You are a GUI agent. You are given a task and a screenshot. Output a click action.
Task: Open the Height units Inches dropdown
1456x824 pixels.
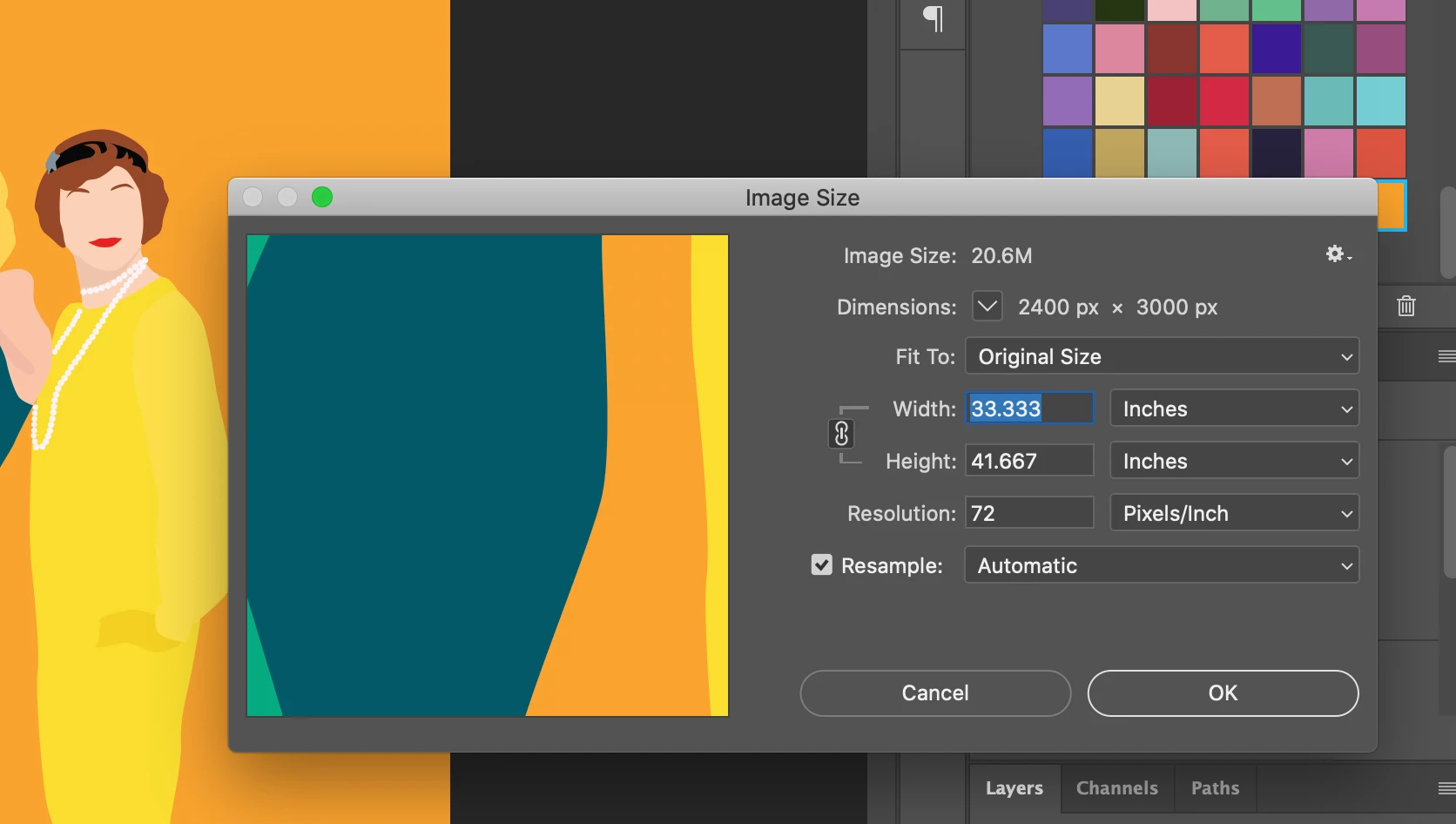[x=1235, y=461]
